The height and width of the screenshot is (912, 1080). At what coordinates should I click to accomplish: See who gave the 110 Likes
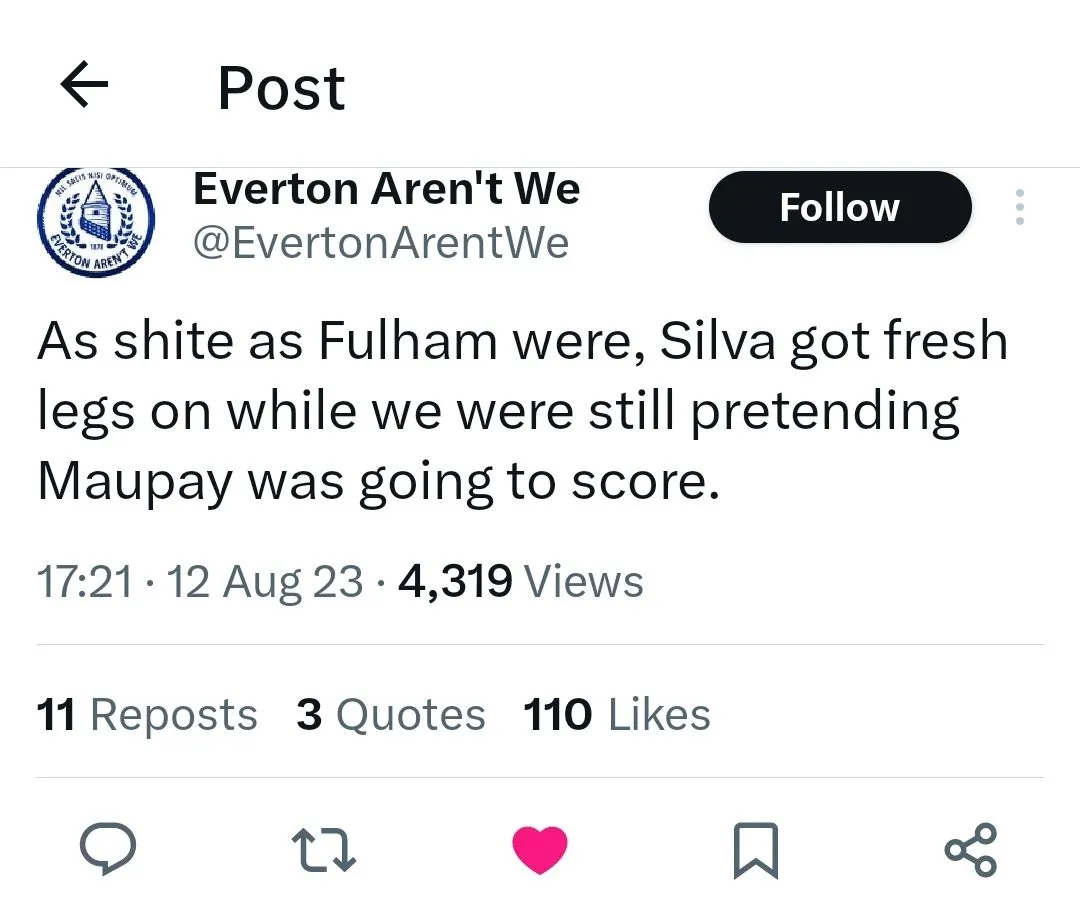[617, 715]
